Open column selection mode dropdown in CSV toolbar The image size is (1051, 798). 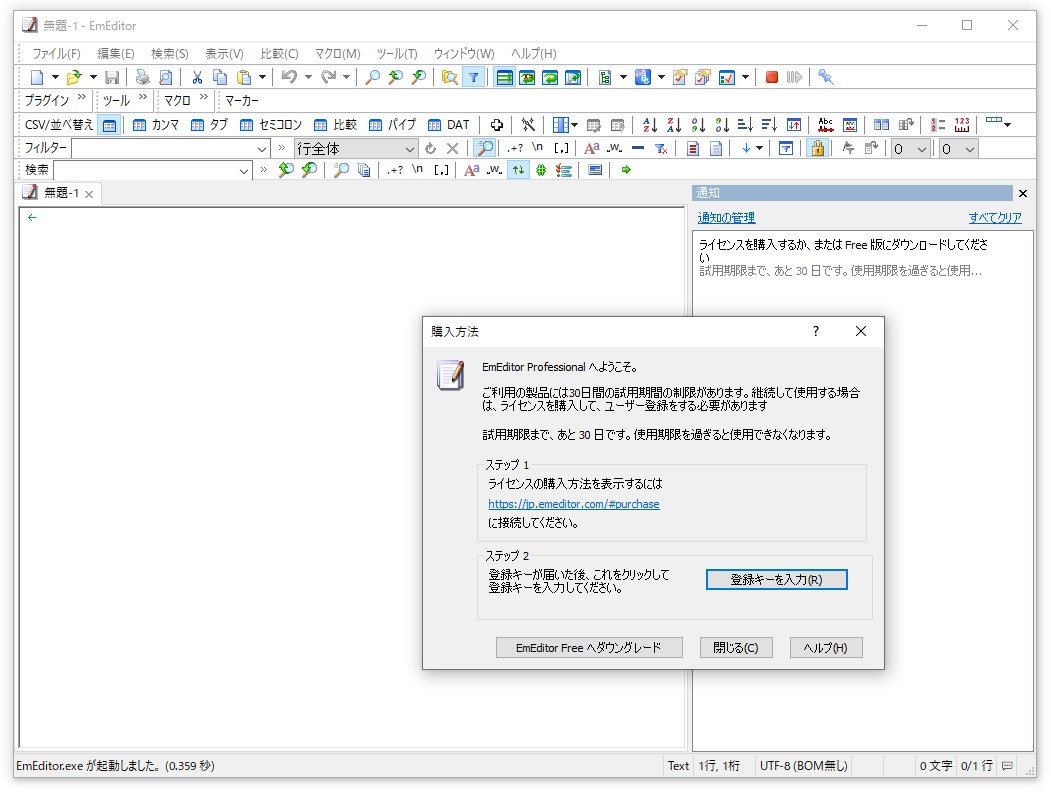point(574,125)
